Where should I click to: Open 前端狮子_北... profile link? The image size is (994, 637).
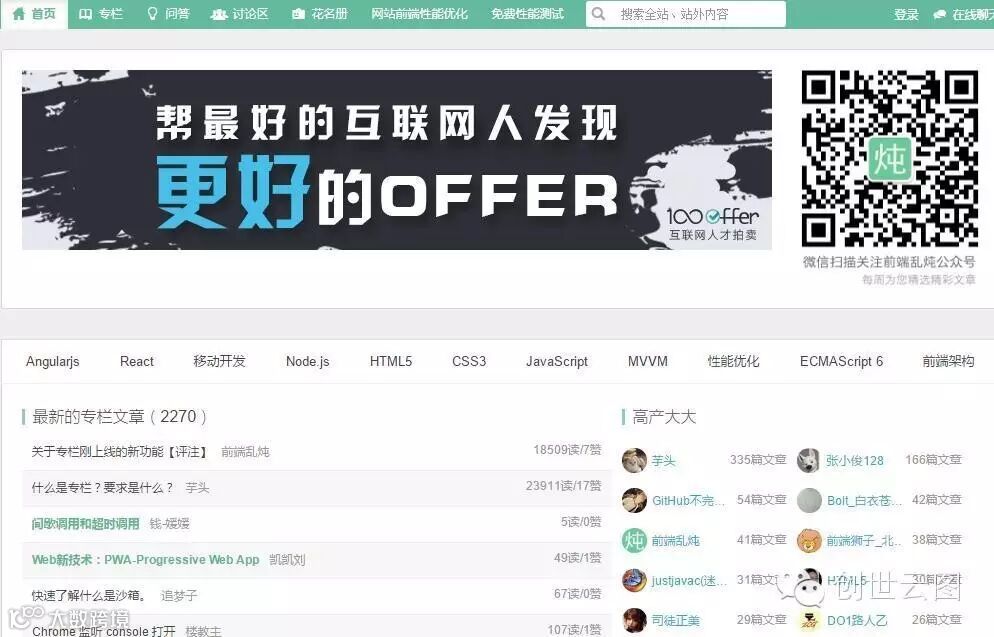[x=863, y=541]
